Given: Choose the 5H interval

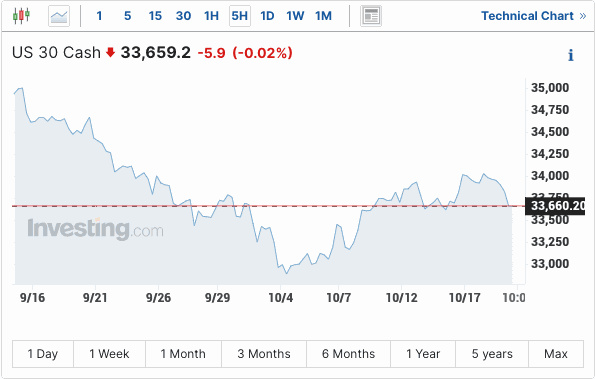Looking at the screenshot, I should (x=240, y=16).
